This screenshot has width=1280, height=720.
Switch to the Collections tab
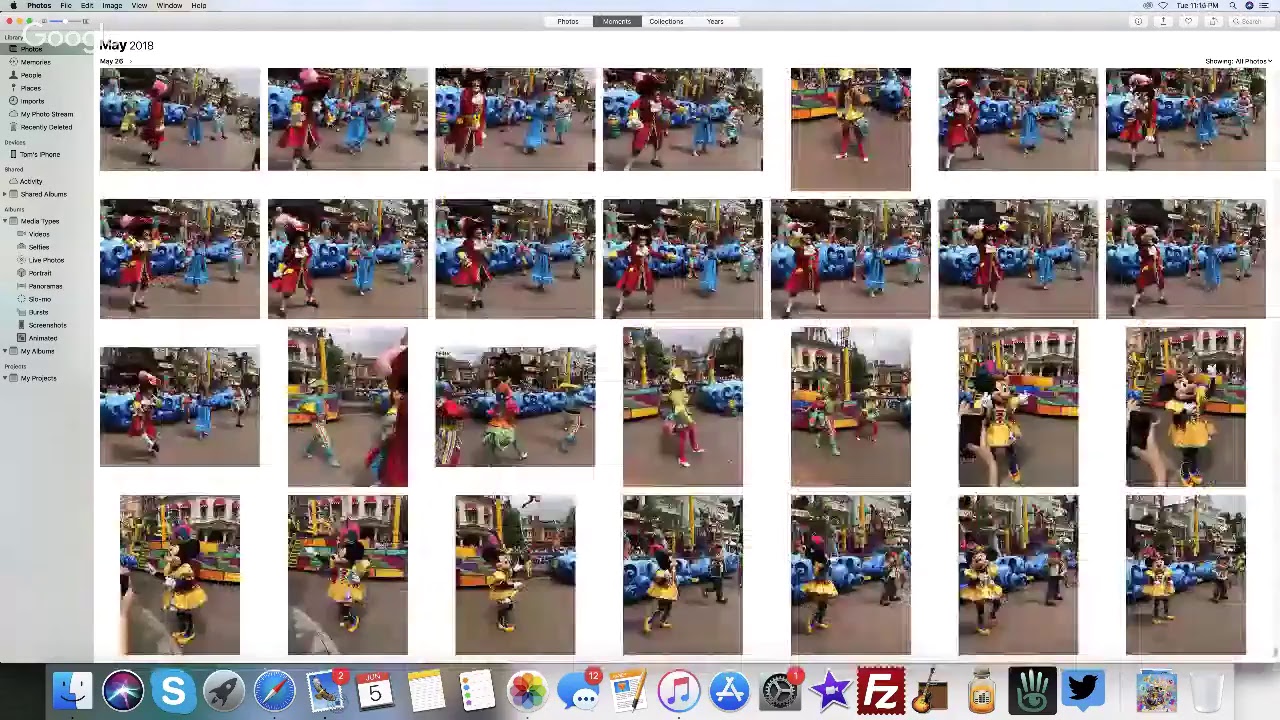click(665, 21)
